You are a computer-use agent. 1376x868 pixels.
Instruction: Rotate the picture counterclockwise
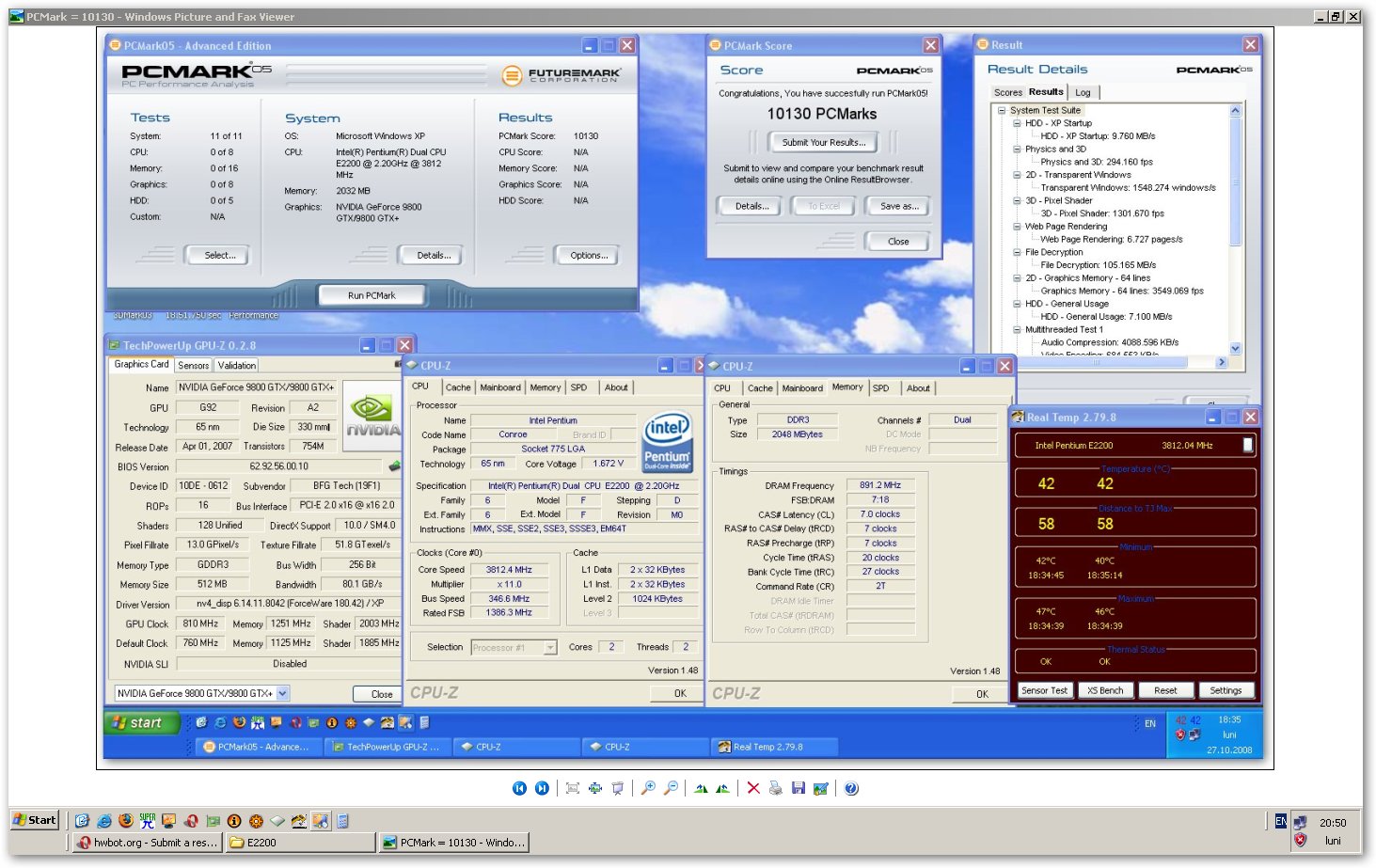click(722, 788)
